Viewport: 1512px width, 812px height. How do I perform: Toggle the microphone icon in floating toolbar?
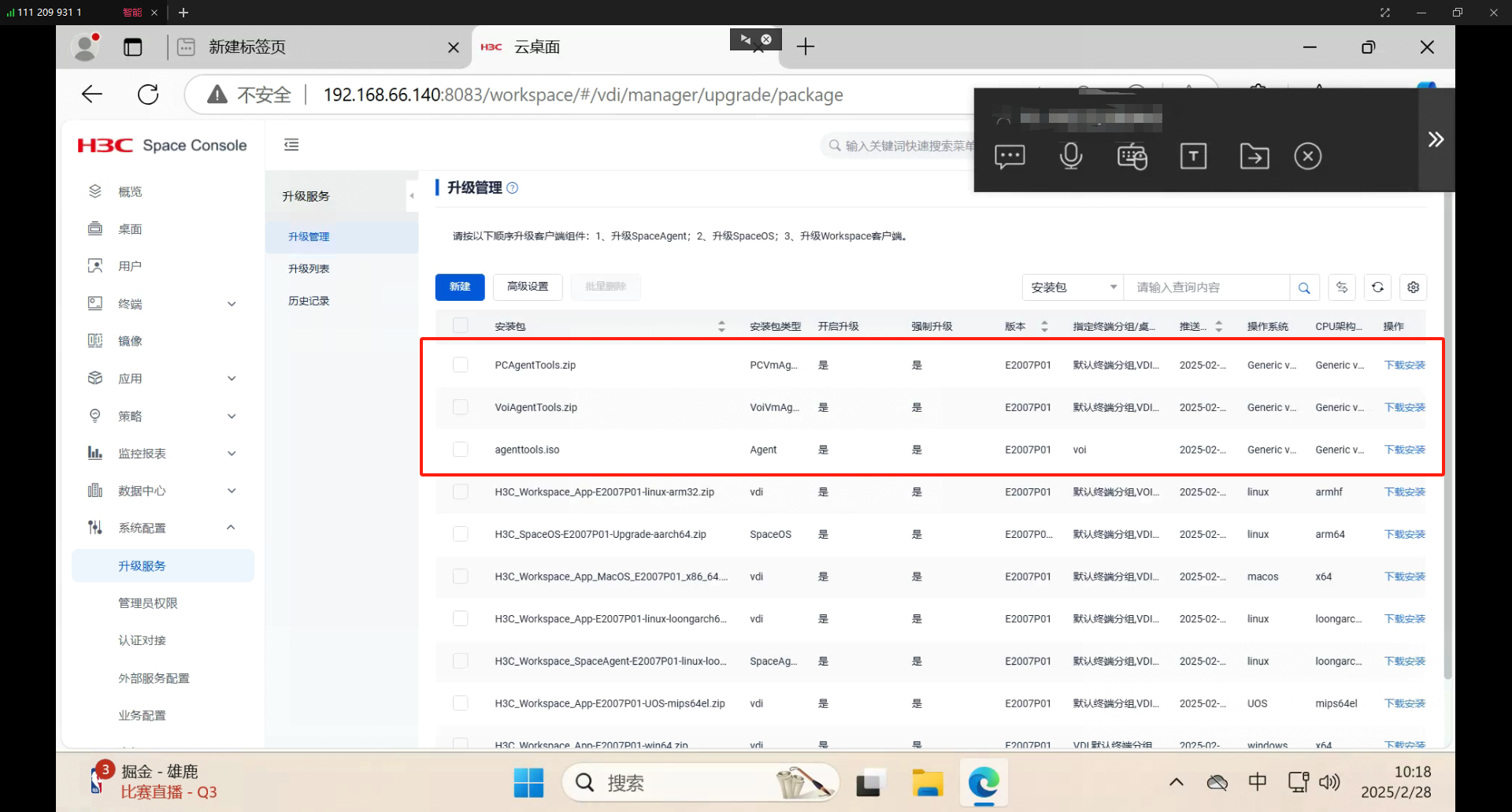tap(1070, 156)
